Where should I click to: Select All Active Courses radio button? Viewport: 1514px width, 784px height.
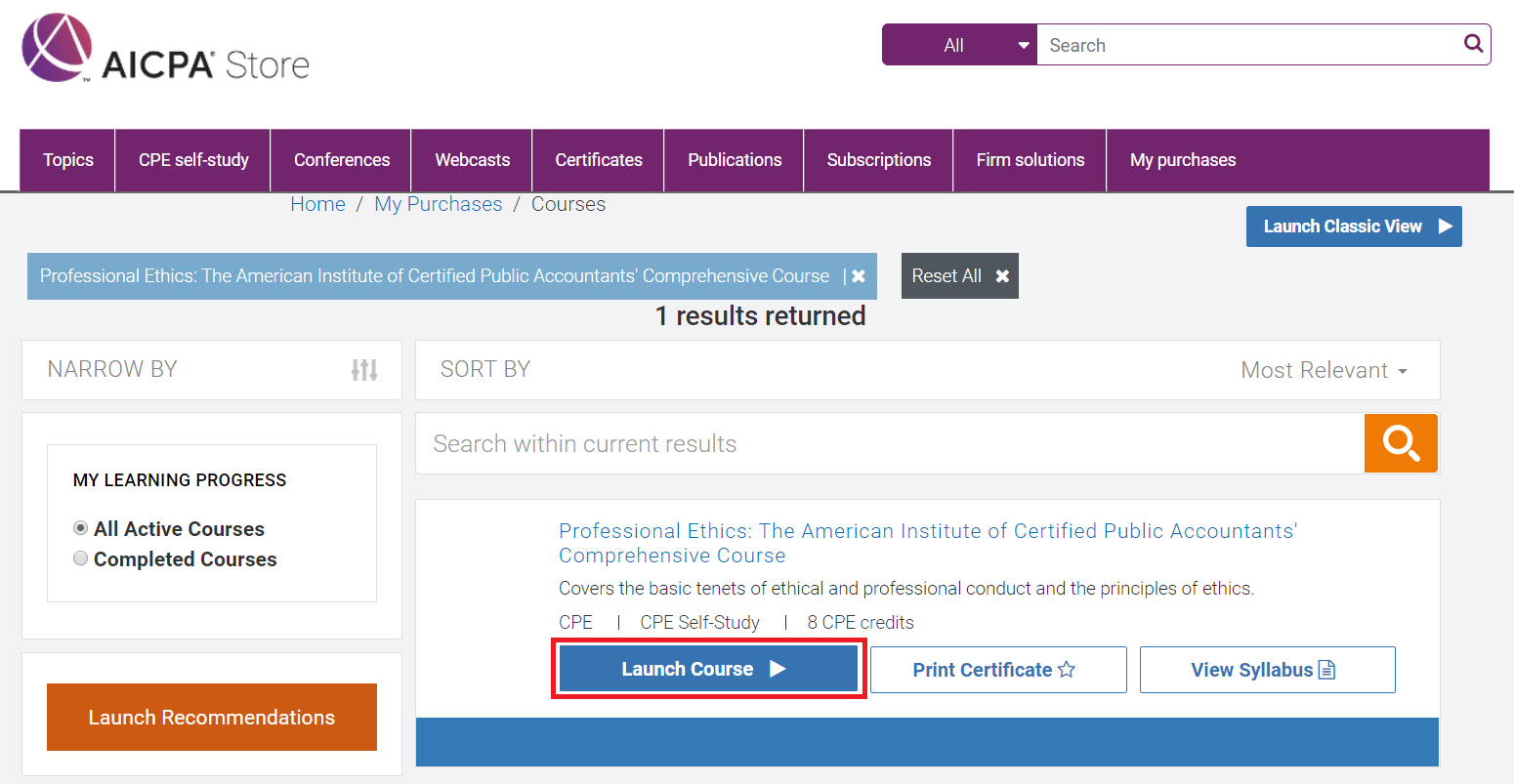pyautogui.click(x=81, y=528)
